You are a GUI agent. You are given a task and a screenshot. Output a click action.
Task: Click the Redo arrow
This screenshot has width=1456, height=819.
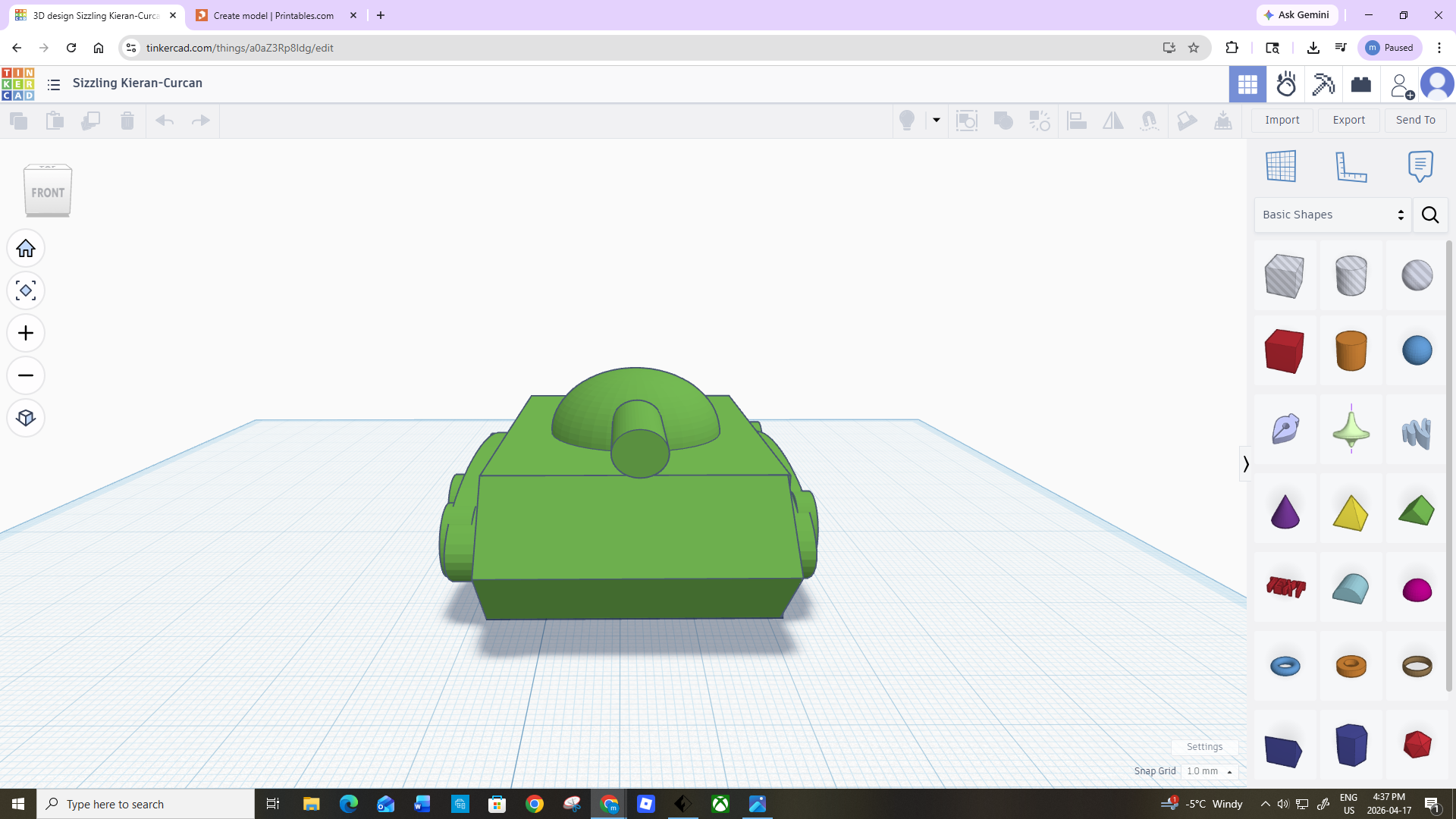[x=201, y=121]
